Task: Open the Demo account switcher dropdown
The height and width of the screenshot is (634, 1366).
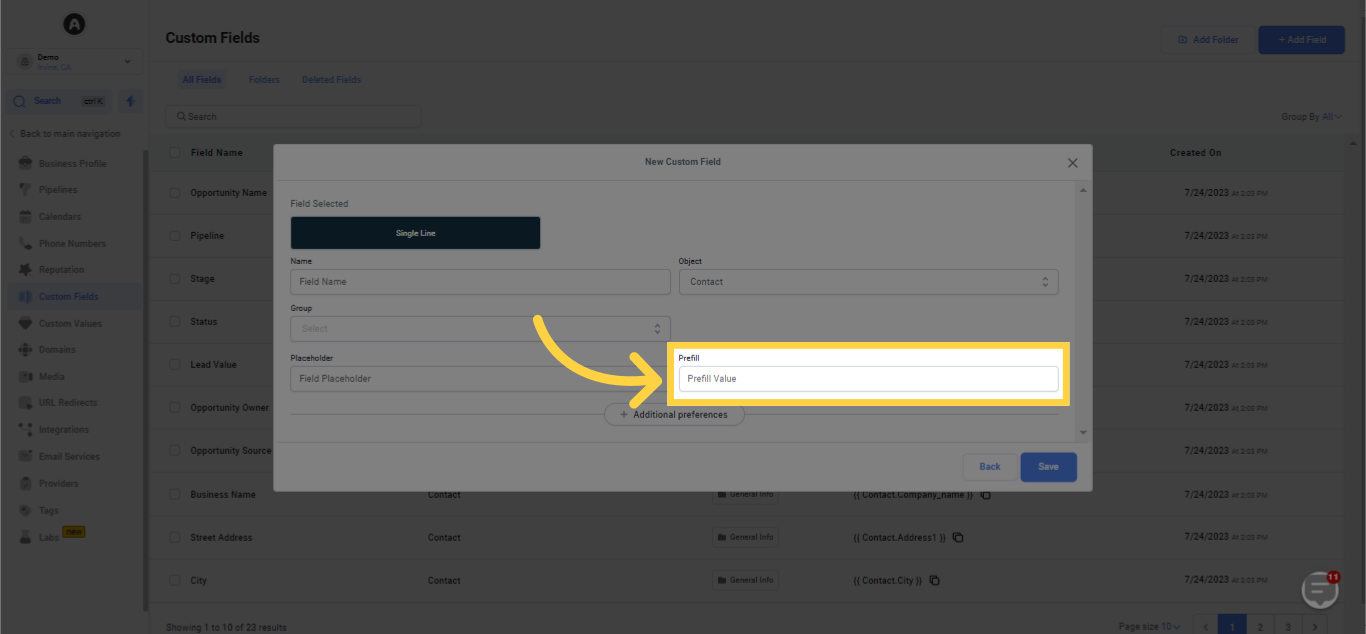Action: 75,62
